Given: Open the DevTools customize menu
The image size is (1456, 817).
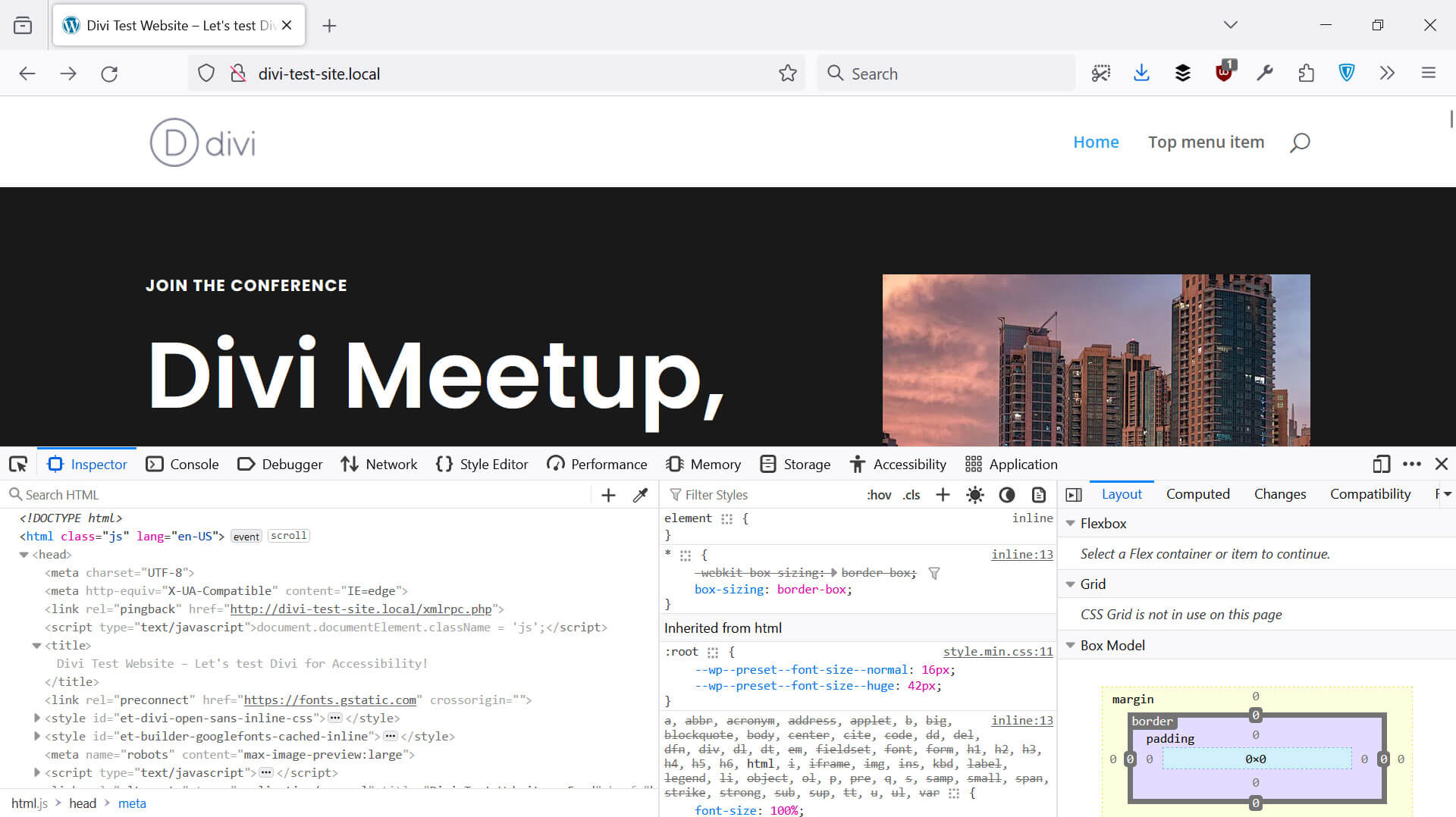Looking at the screenshot, I should pos(1412,464).
